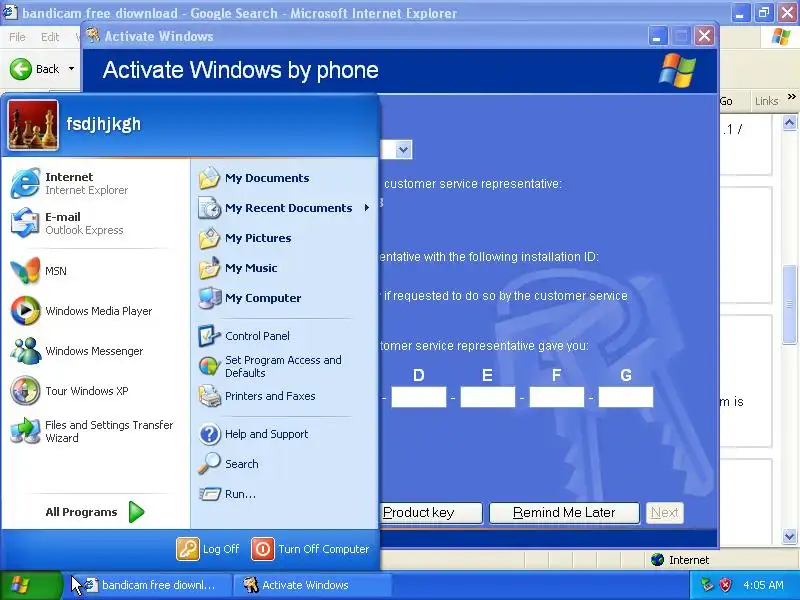Click the 4:05 AM clock in the tray

coord(763,585)
